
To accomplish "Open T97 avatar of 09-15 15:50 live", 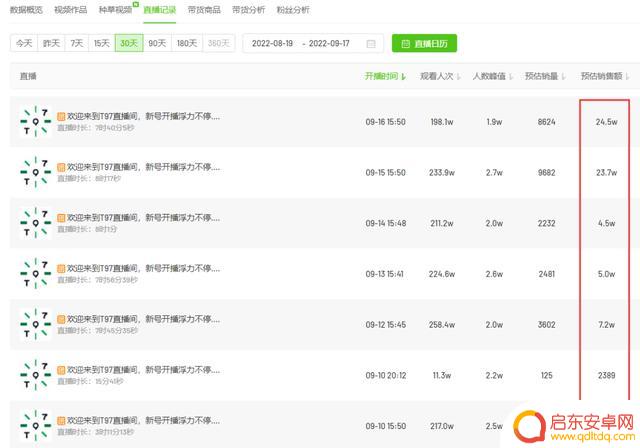I will [36, 172].
